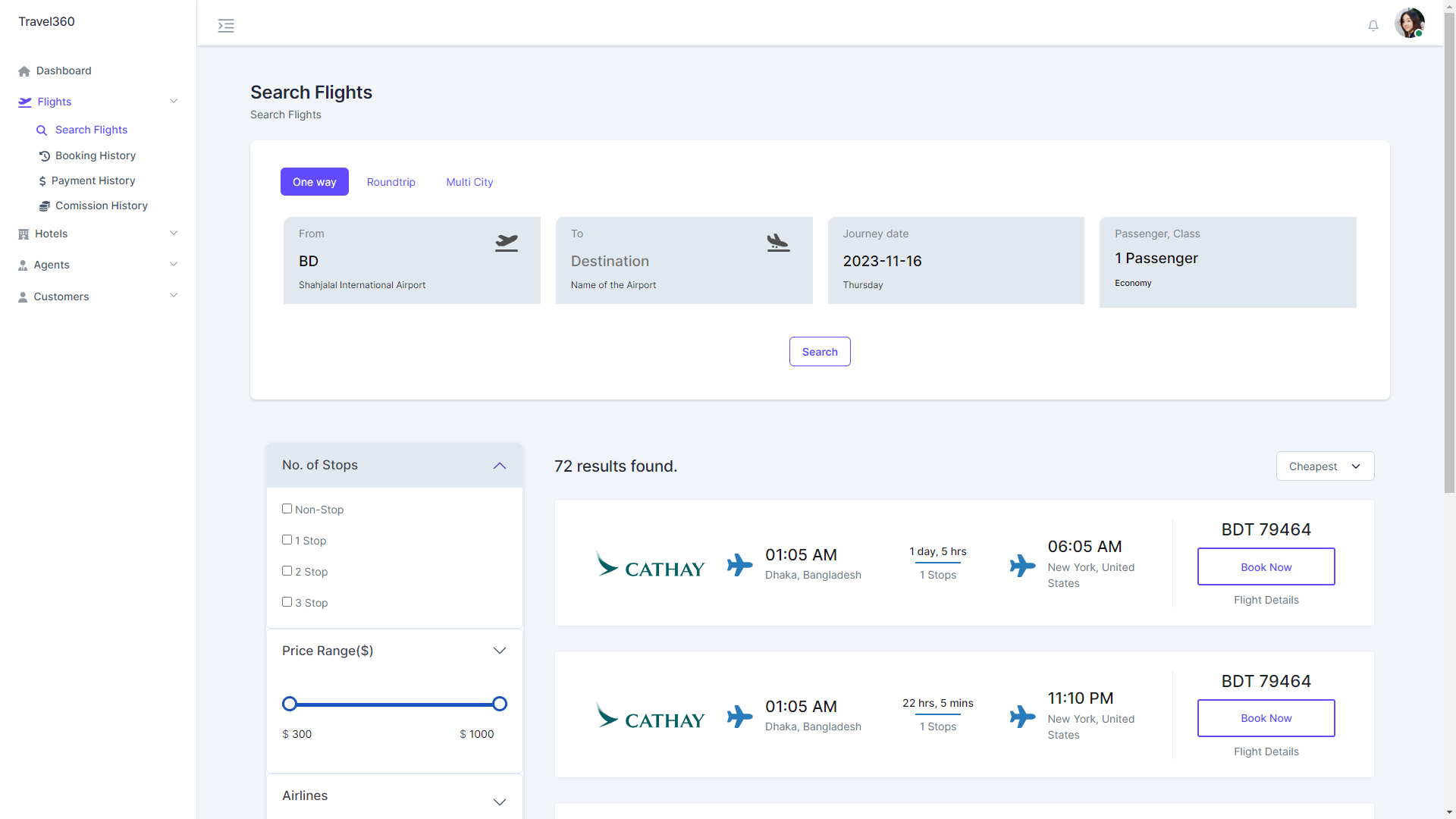The image size is (1456, 819).
Task: Click the Hotels building icon
Action: pos(24,234)
